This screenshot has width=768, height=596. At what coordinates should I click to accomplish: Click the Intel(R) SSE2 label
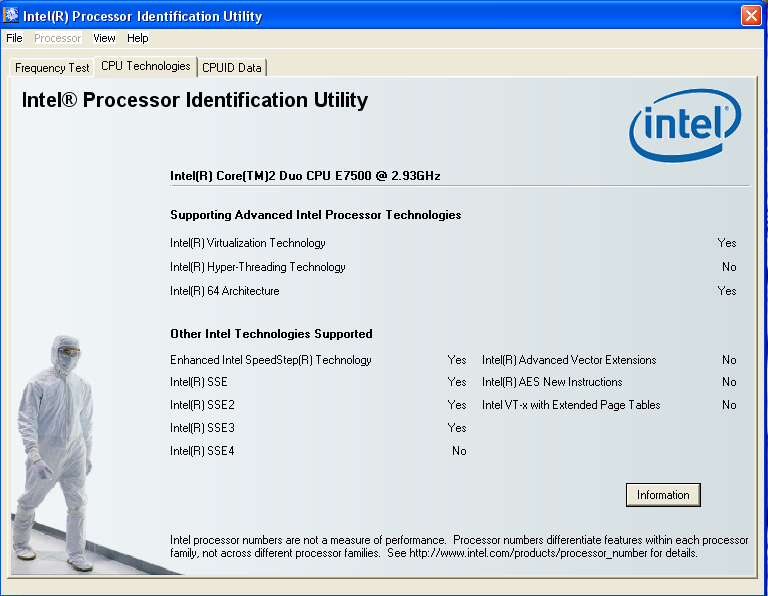(202, 405)
